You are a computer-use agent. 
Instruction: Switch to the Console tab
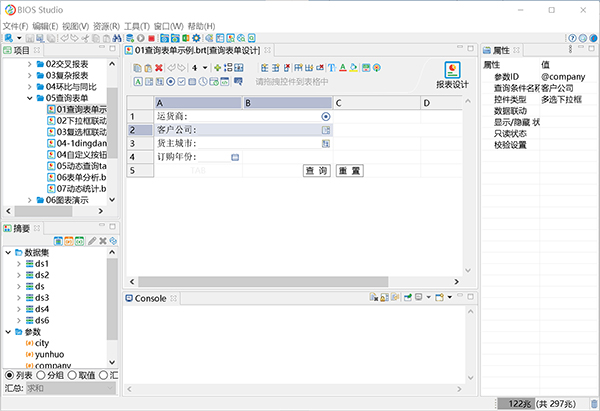[150, 298]
